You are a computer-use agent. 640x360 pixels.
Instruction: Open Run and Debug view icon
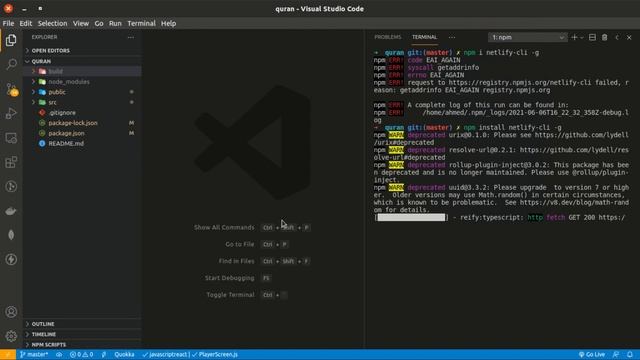[11, 113]
